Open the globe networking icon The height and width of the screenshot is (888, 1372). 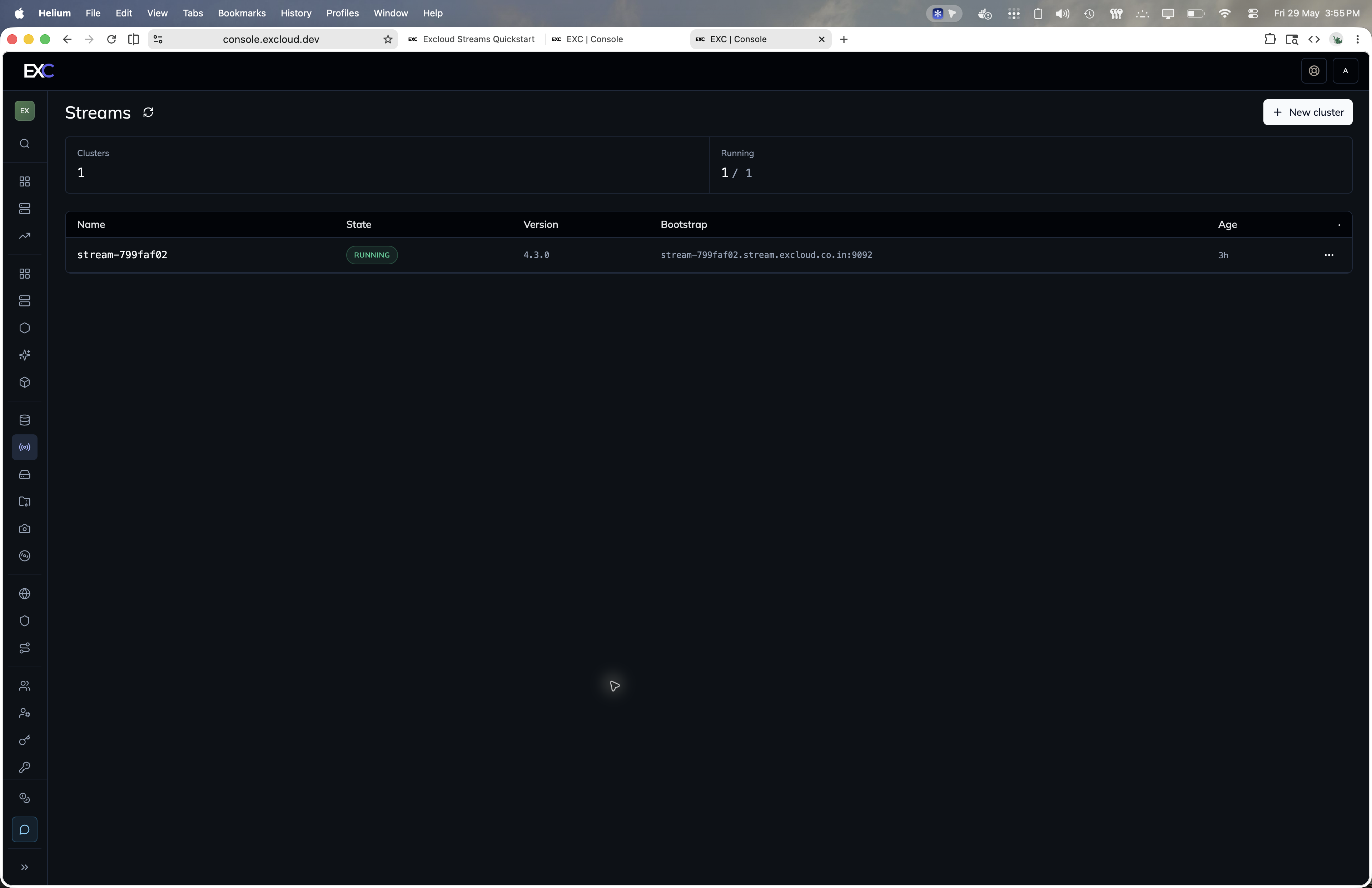coord(24,594)
